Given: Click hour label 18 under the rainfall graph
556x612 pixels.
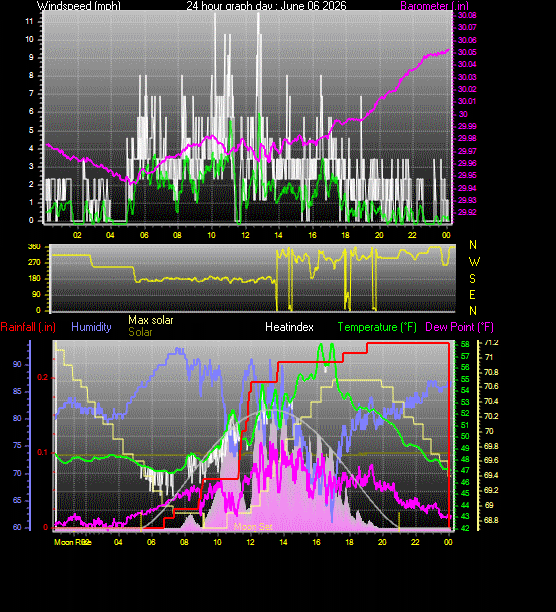Looking at the screenshot, I should coord(349,542).
